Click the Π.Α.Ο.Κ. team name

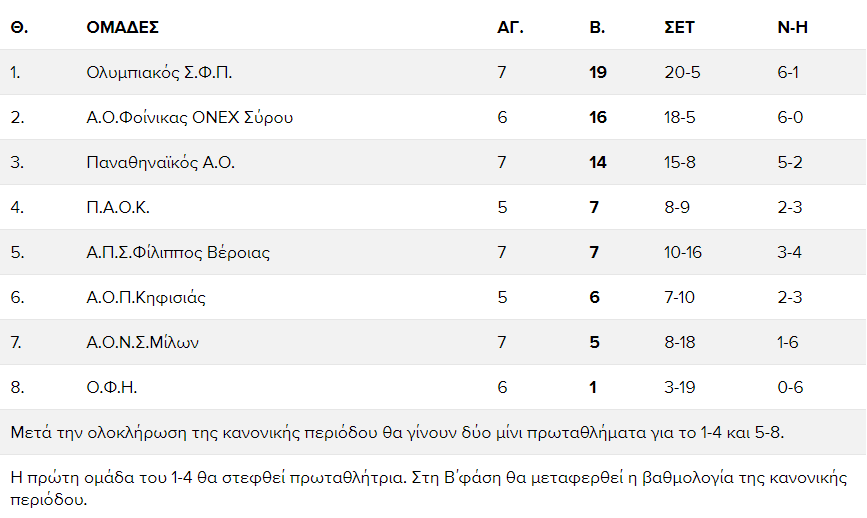coord(118,207)
